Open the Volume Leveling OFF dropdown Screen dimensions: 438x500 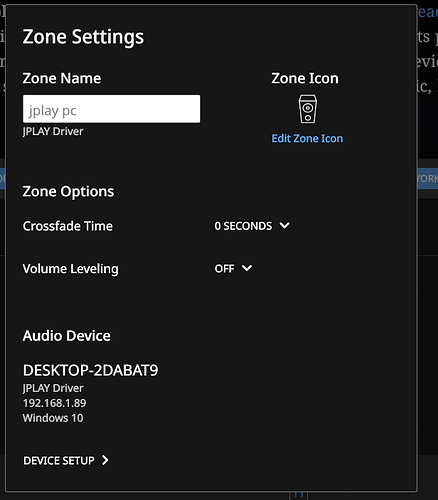[233, 268]
